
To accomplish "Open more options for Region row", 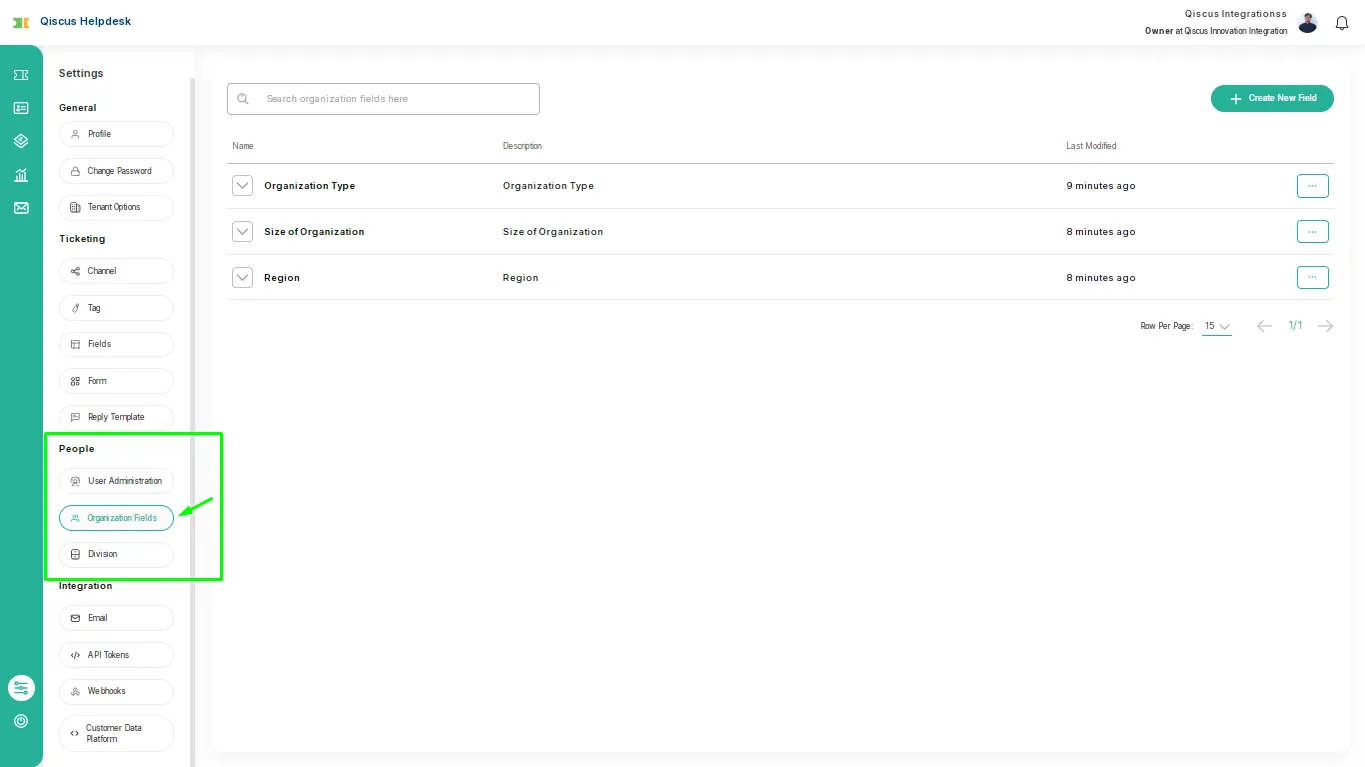I will click(x=1312, y=277).
